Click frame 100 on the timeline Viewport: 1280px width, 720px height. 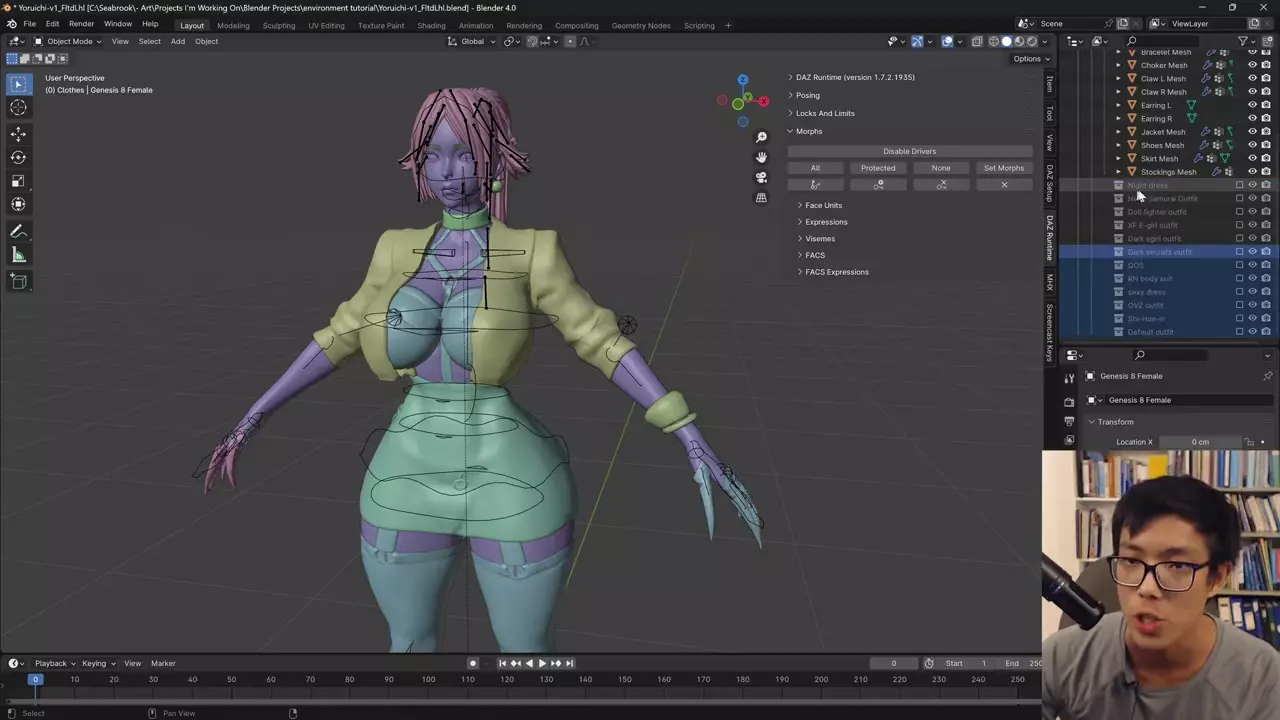tap(428, 680)
